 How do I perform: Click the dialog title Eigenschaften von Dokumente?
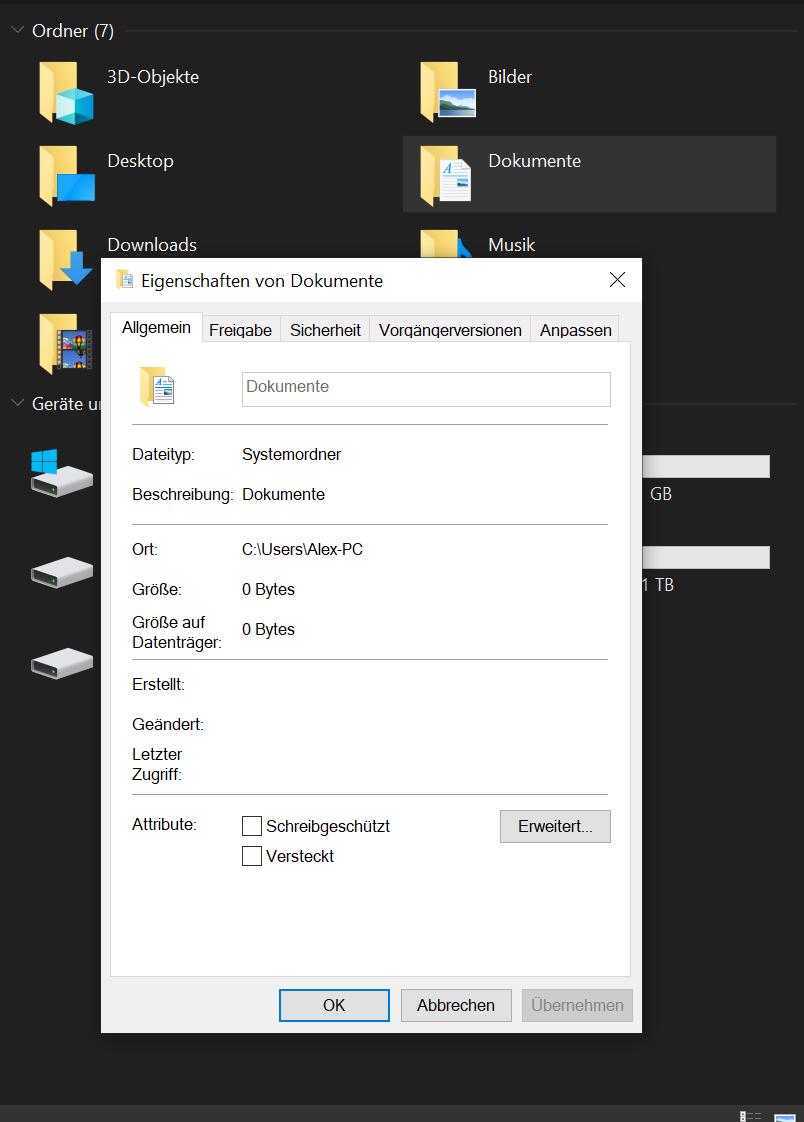[262, 280]
